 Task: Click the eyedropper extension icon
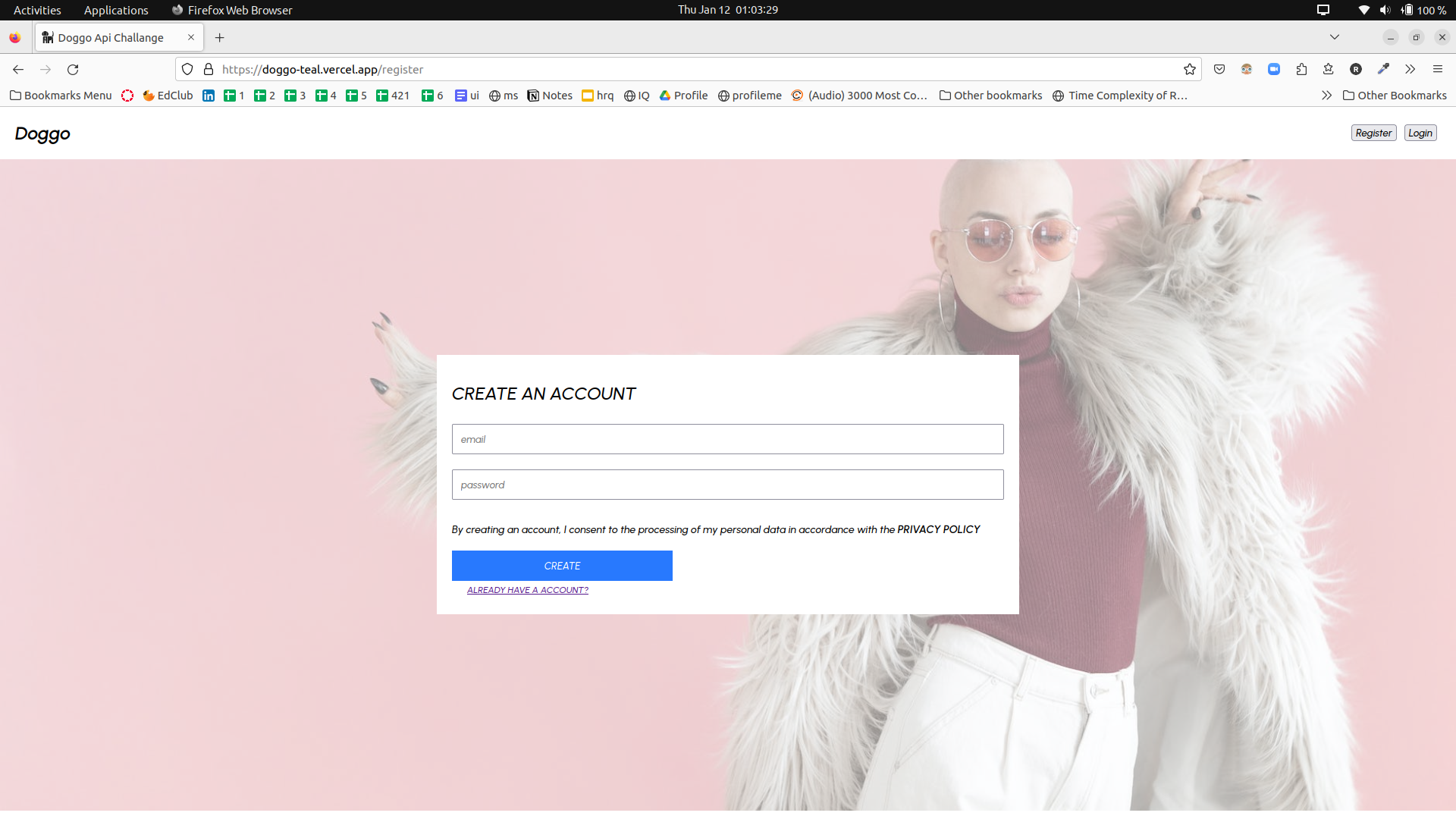coord(1383,69)
